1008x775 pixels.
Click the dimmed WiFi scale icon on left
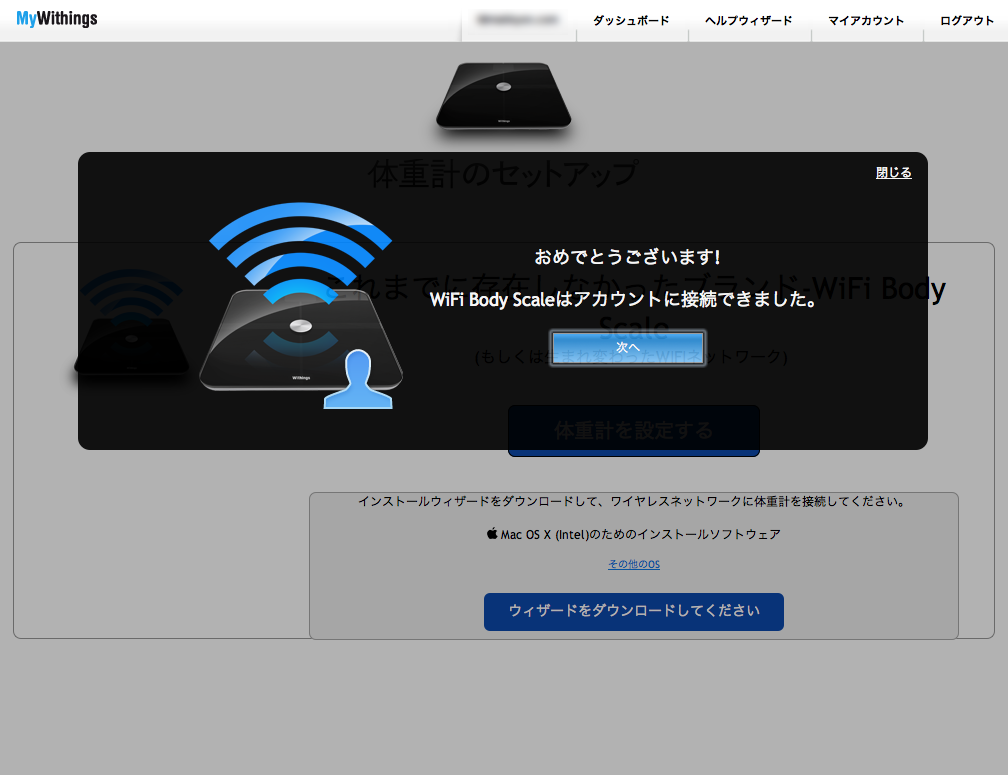tap(132, 322)
